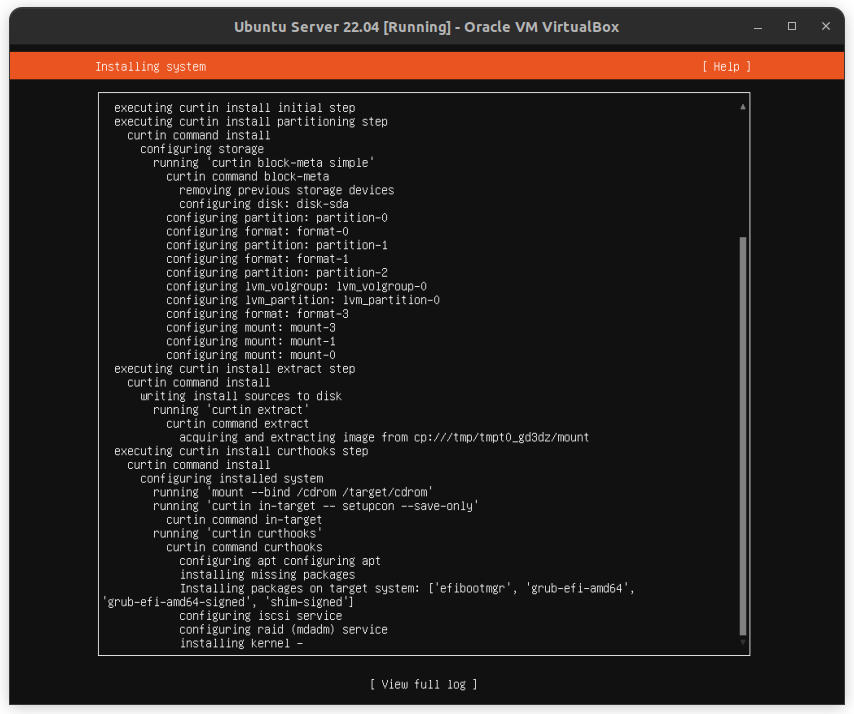Click 'configuring raid (mdadm) service' line
This screenshot has height=714, width=854.
(283, 630)
